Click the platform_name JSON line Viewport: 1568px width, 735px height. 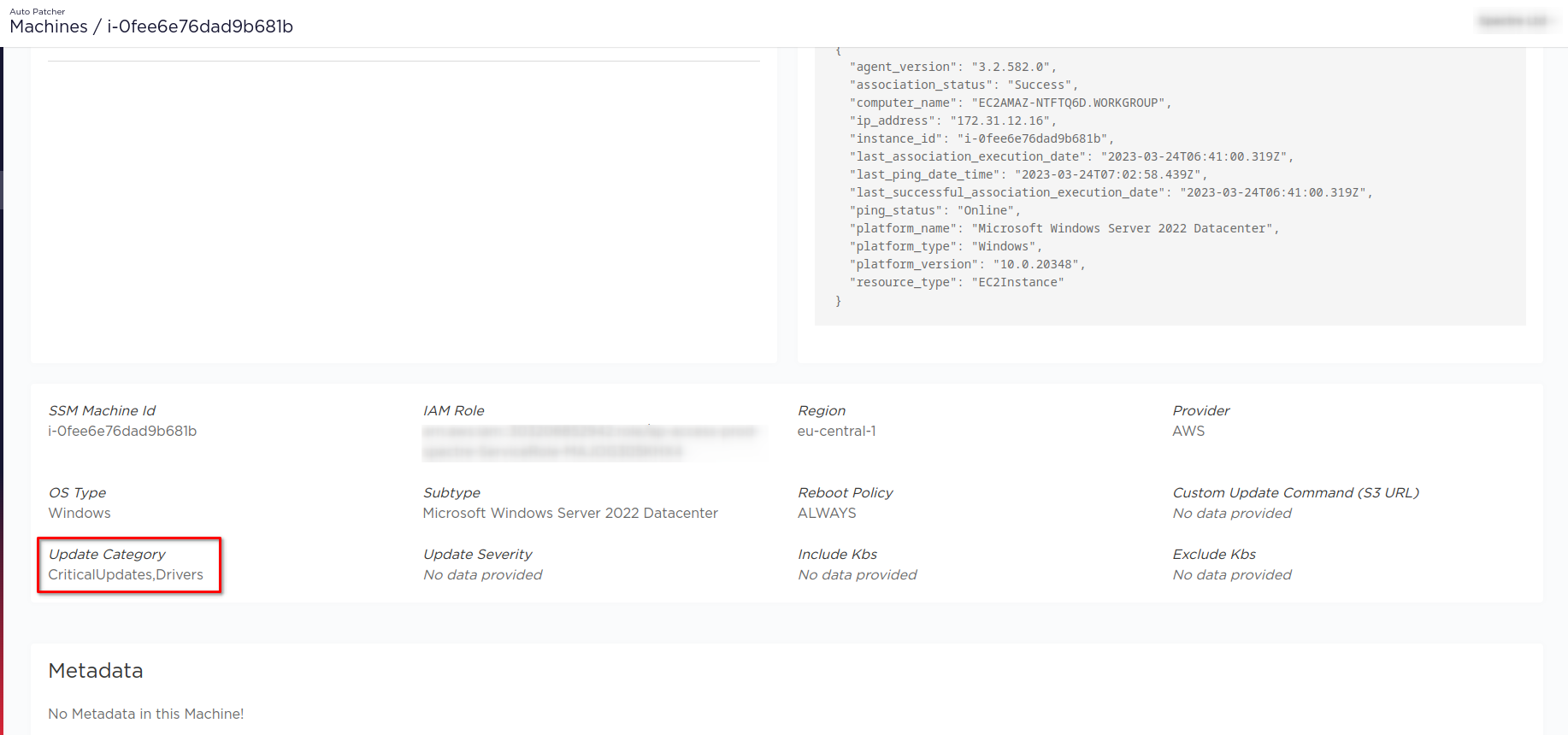tap(1064, 228)
